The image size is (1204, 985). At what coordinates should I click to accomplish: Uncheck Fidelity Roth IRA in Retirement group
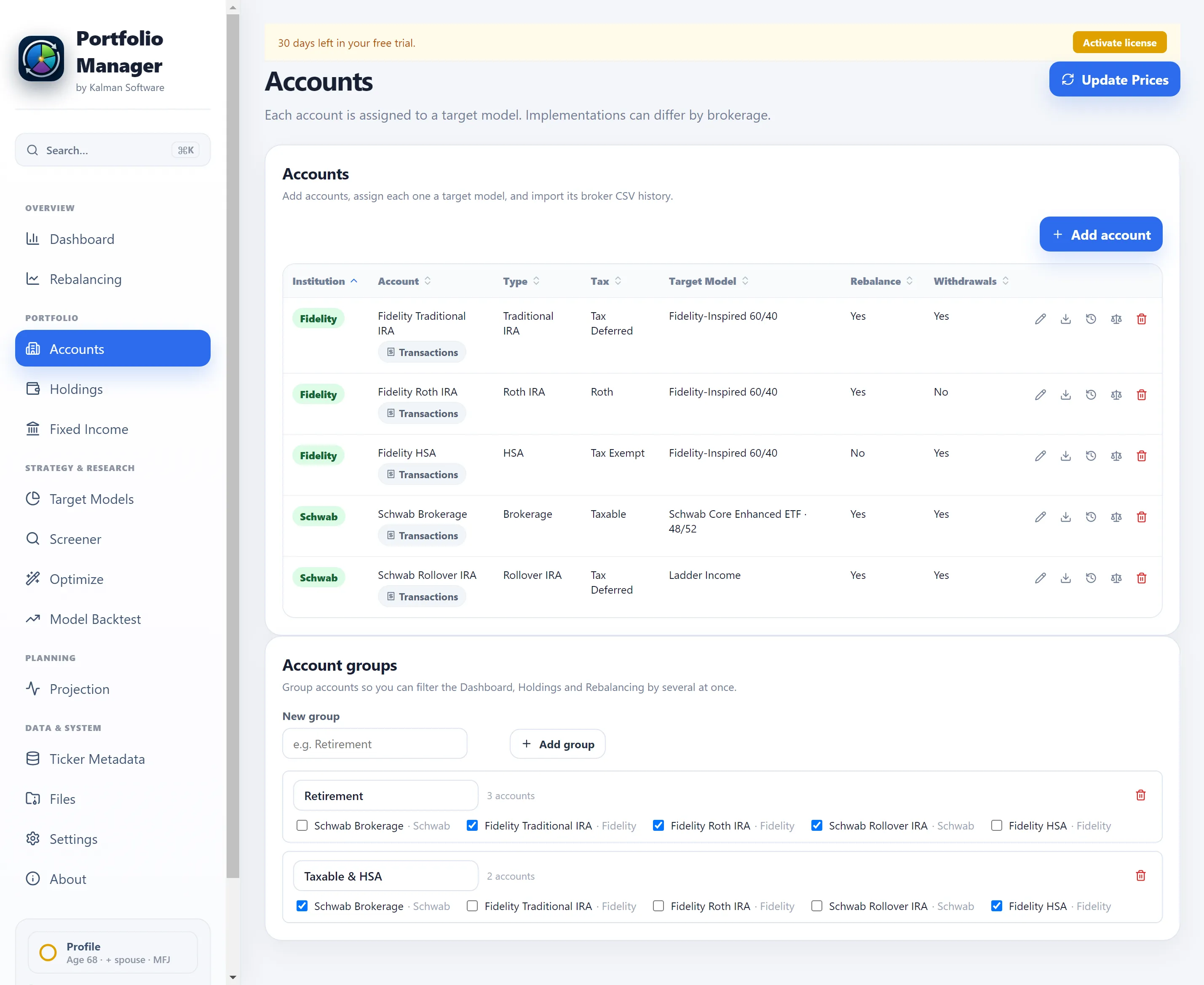658,826
